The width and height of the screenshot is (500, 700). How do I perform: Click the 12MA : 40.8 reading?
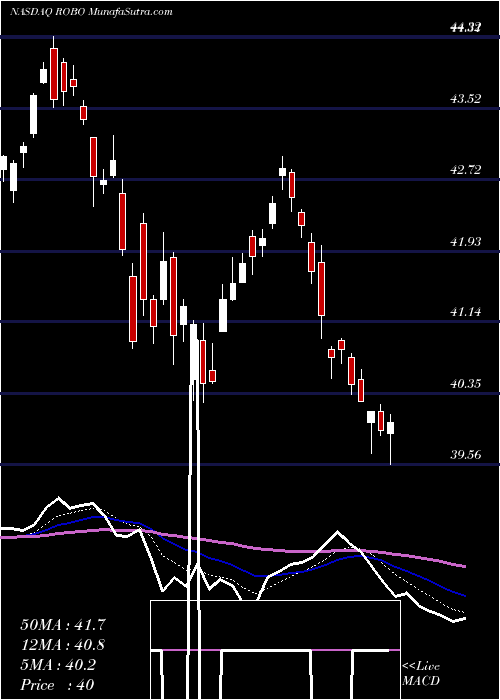point(63,645)
